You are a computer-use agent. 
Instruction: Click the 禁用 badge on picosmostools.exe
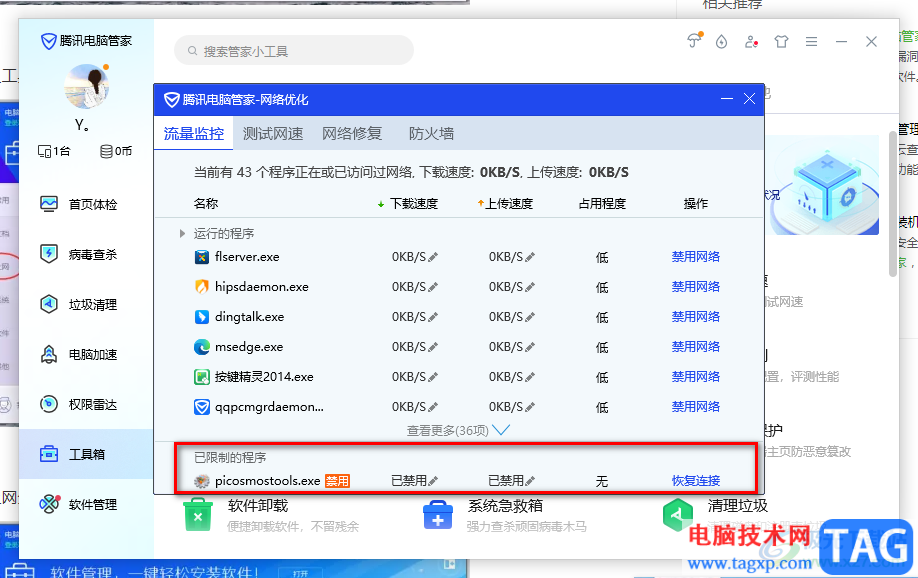[337, 481]
